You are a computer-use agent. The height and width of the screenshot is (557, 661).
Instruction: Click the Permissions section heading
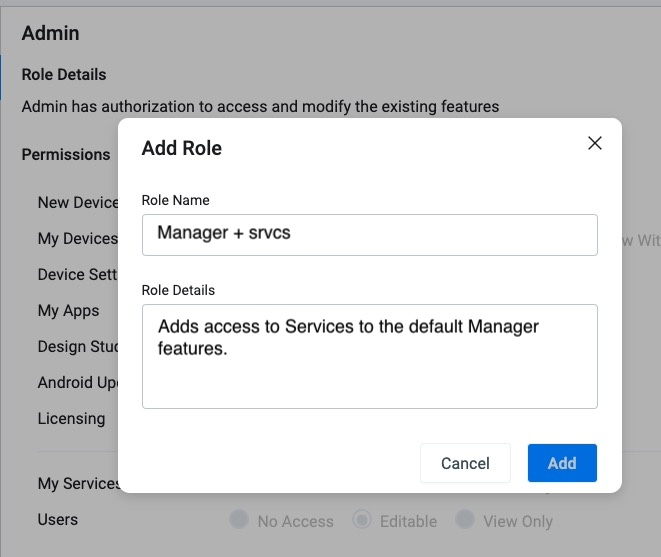coord(66,154)
